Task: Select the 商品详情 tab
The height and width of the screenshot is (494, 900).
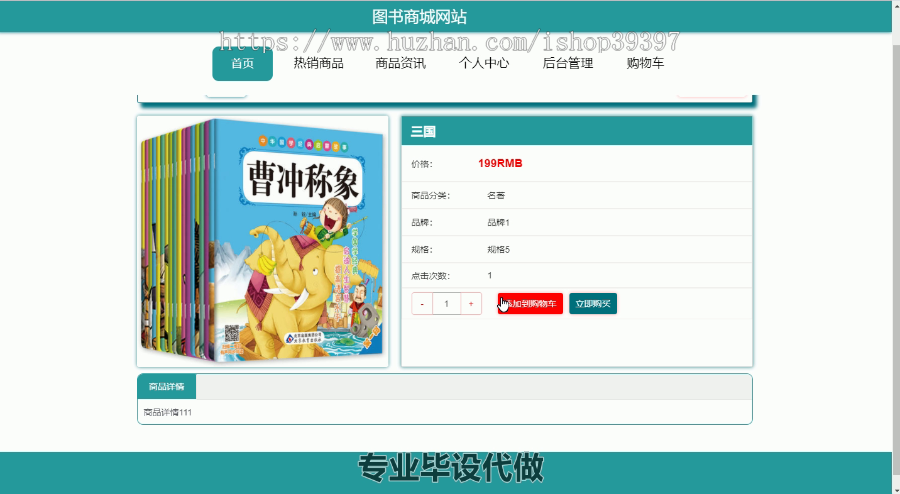Action: point(166,387)
